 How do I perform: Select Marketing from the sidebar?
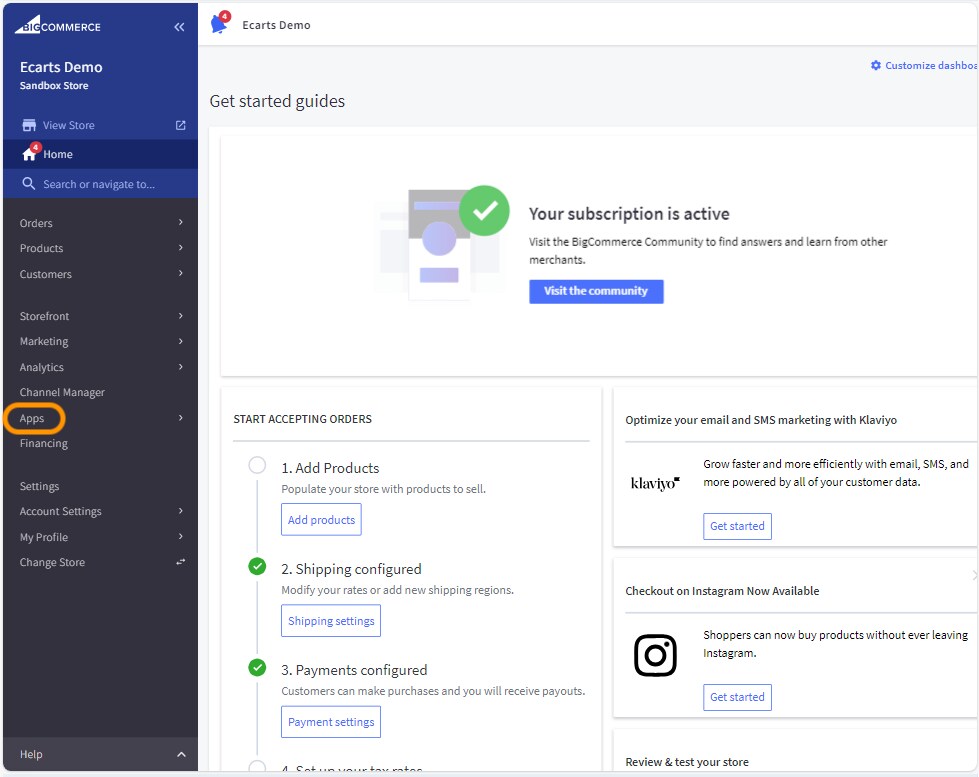[45, 341]
